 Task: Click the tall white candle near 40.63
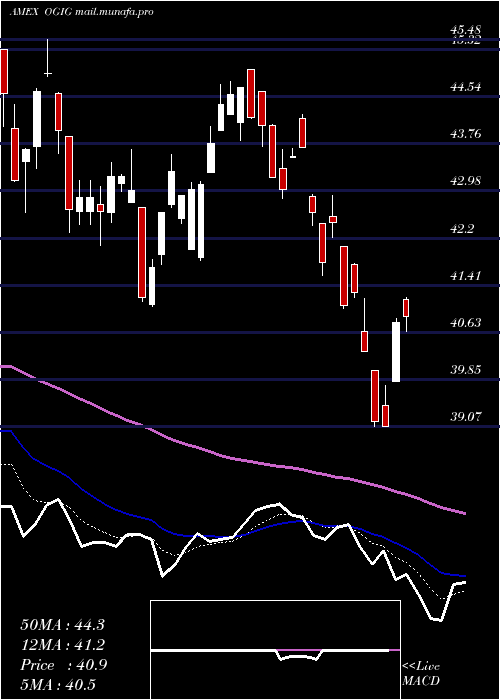click(x=396, y=352)
